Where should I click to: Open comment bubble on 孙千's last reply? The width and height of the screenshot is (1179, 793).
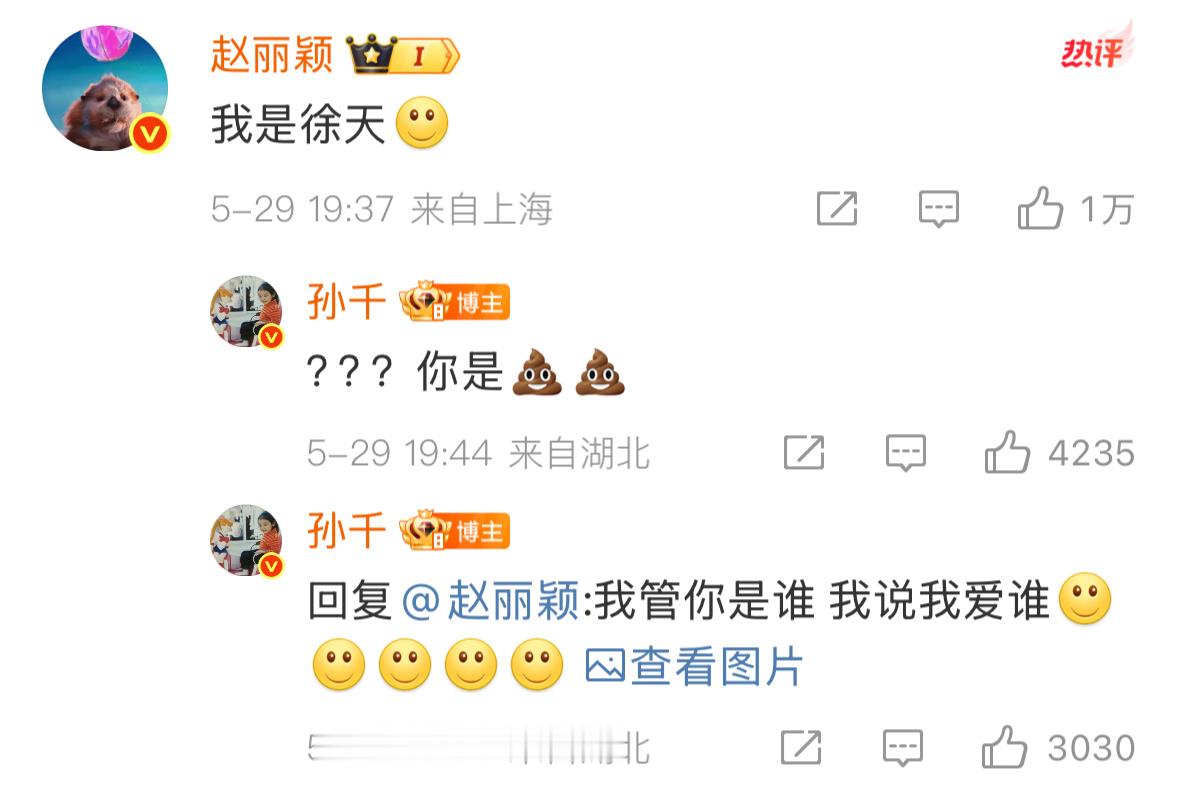(902, 748)
